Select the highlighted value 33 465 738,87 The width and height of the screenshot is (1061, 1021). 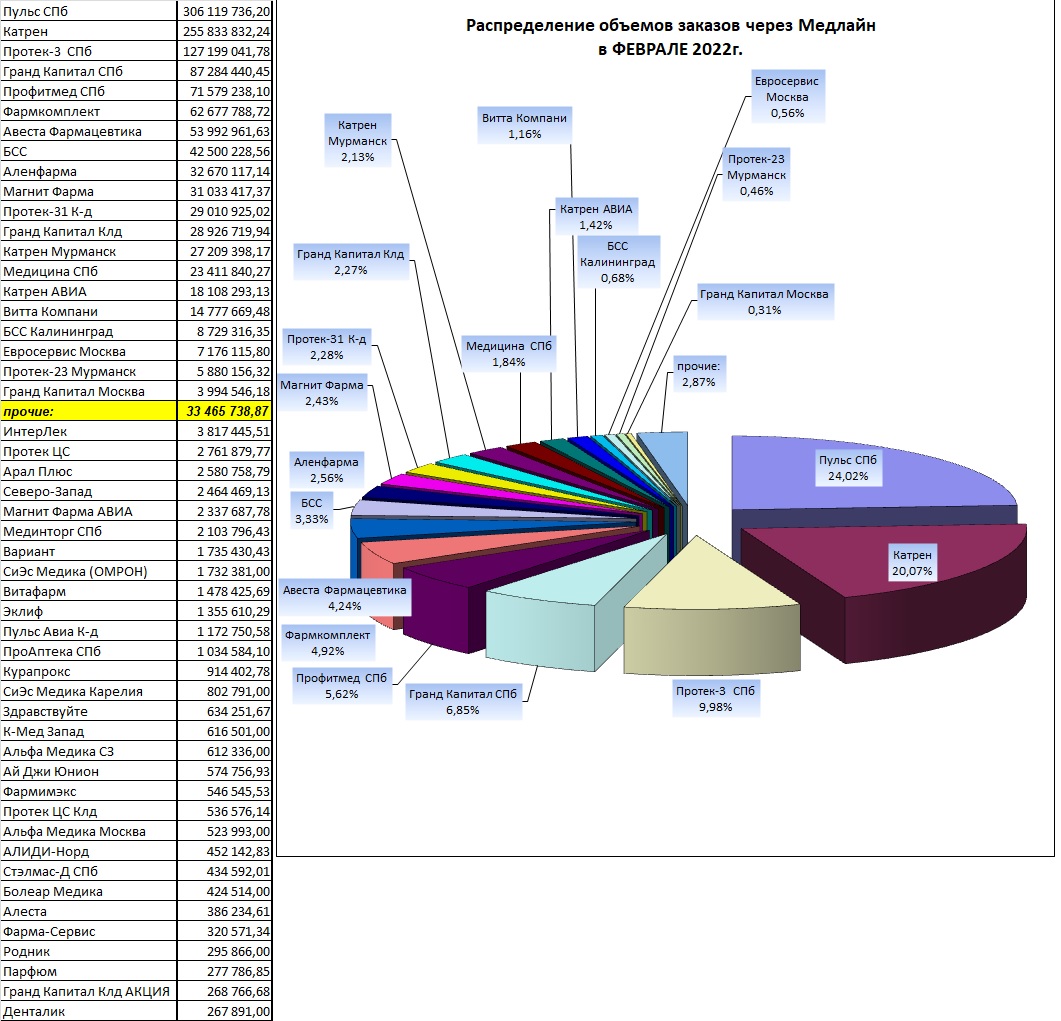point(225,411)
